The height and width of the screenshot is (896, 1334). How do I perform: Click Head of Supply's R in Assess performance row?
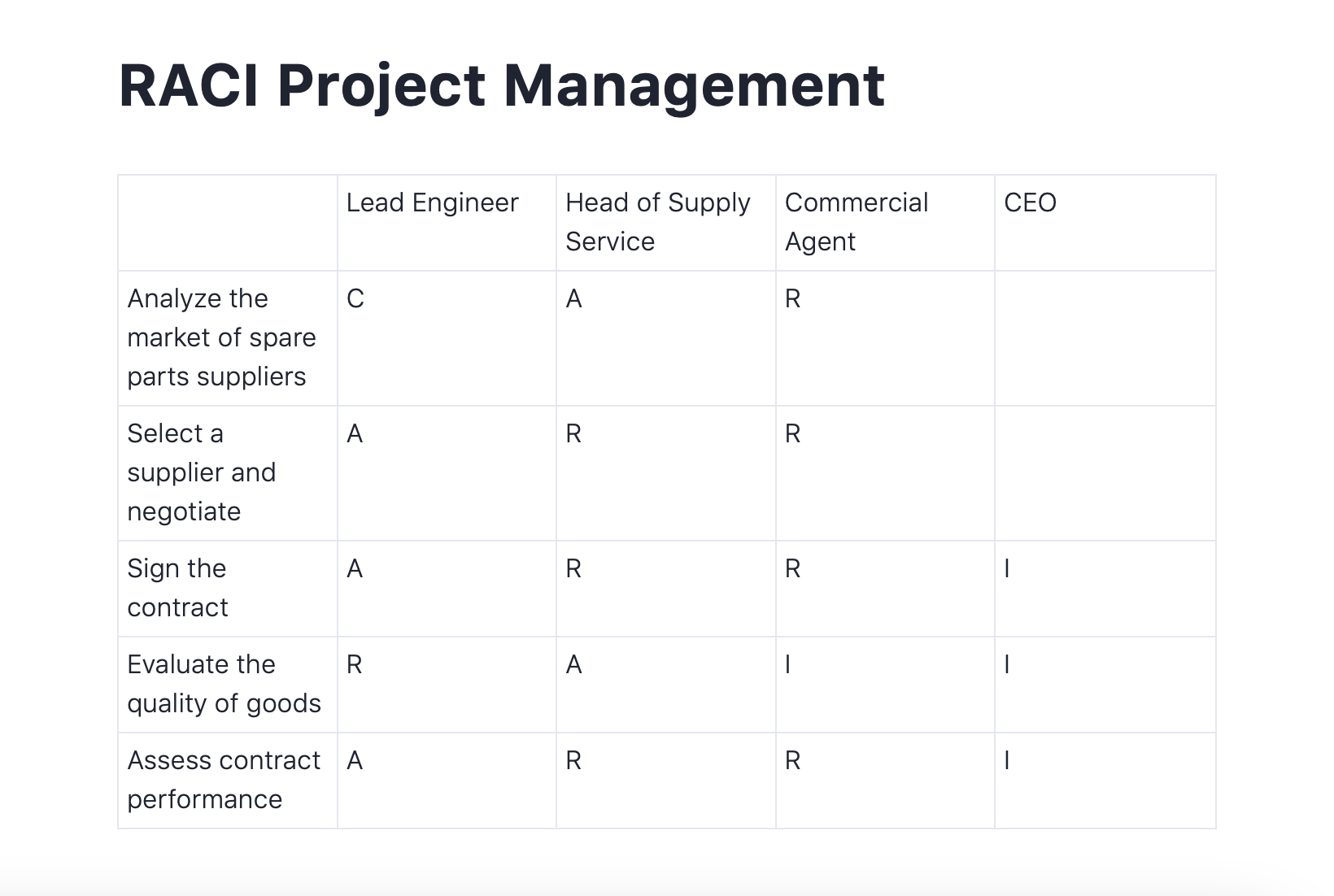(573, 761)
